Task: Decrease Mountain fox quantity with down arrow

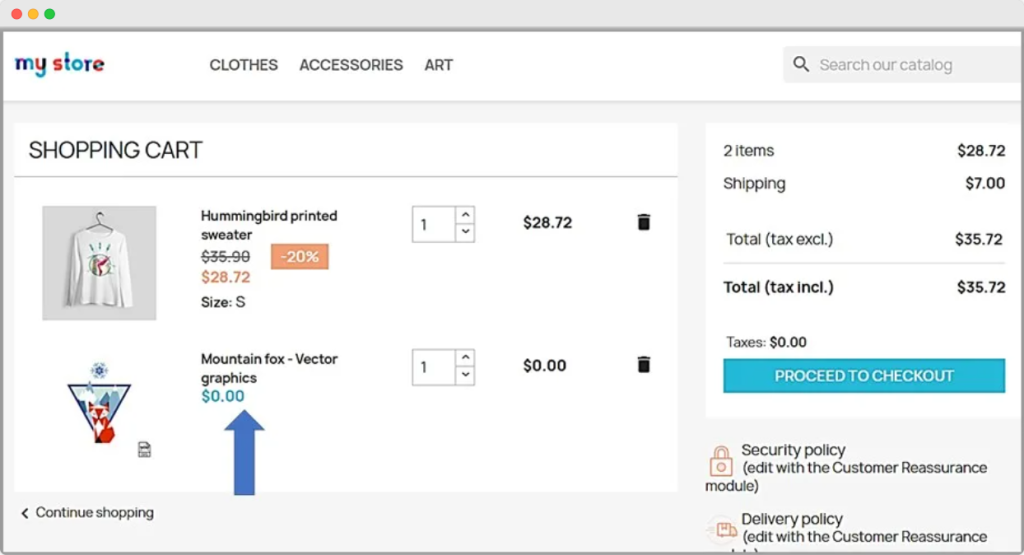Action: [x=465, y=376]
